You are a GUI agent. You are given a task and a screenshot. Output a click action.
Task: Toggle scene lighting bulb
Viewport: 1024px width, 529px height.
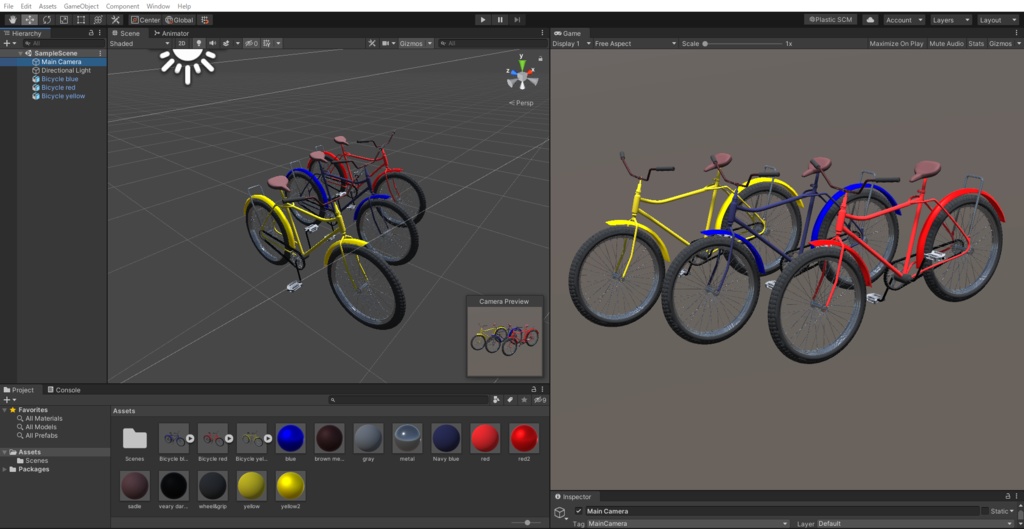click(x=199, y=43)
